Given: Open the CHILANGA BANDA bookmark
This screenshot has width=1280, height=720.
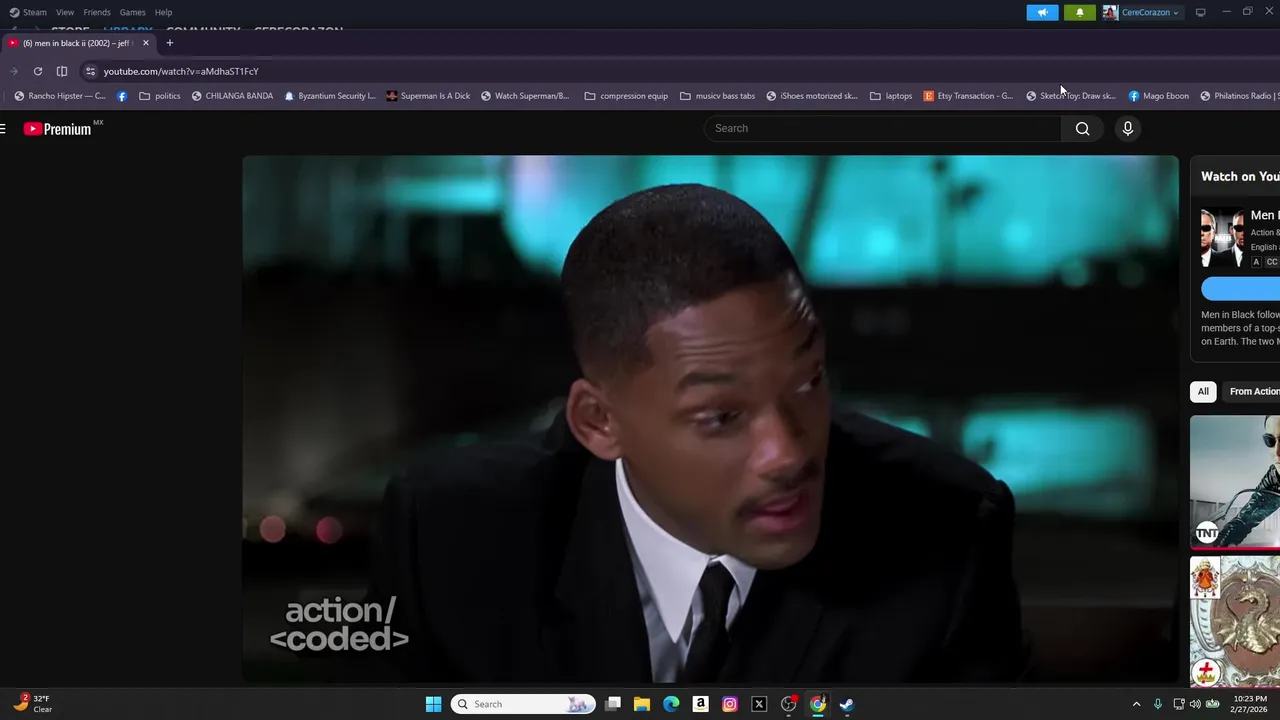Looking at the screenshot, I should [x=232, y=96].
